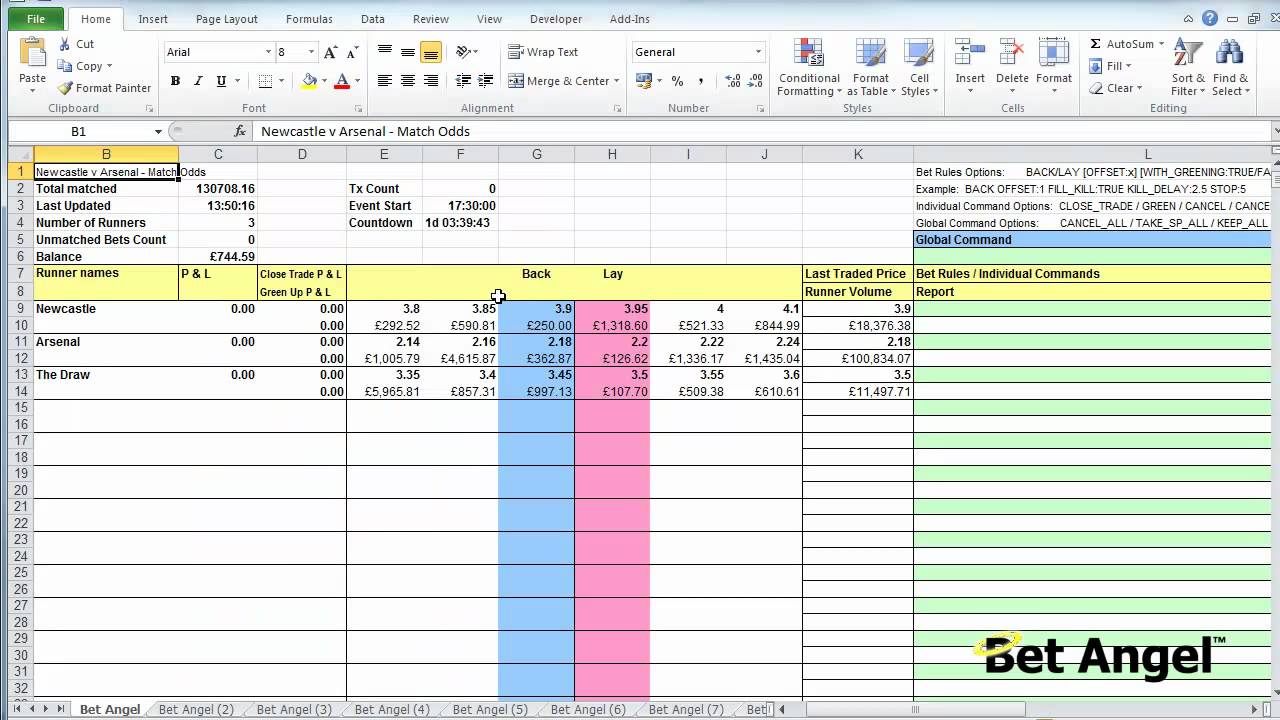This screenshot has height=720, width=1280.
Task: Open the Copy dropdown arrow
Action: (x=110, y=66)
